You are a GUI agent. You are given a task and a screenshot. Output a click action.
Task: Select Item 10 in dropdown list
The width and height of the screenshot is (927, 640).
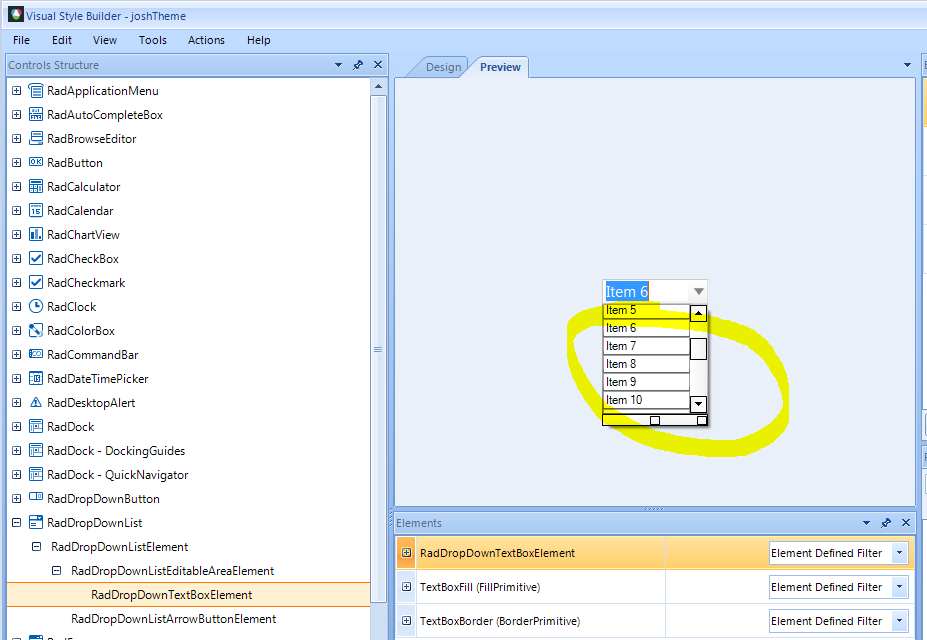[x=646, y=400]
